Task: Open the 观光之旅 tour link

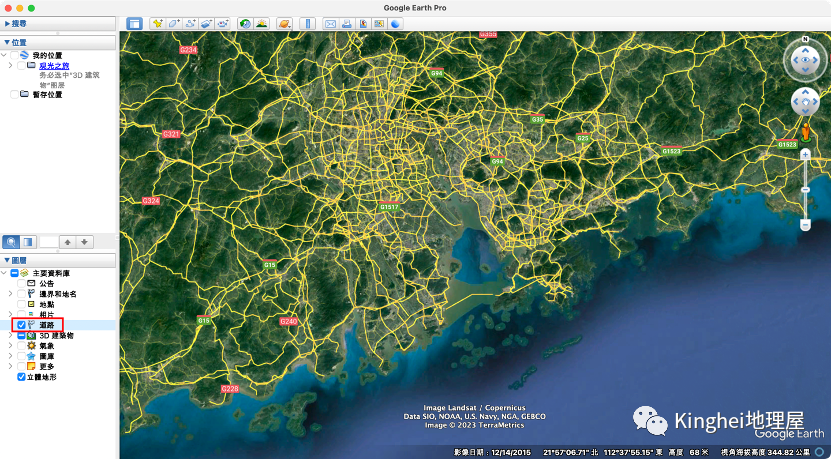Action: click(54, 65)
